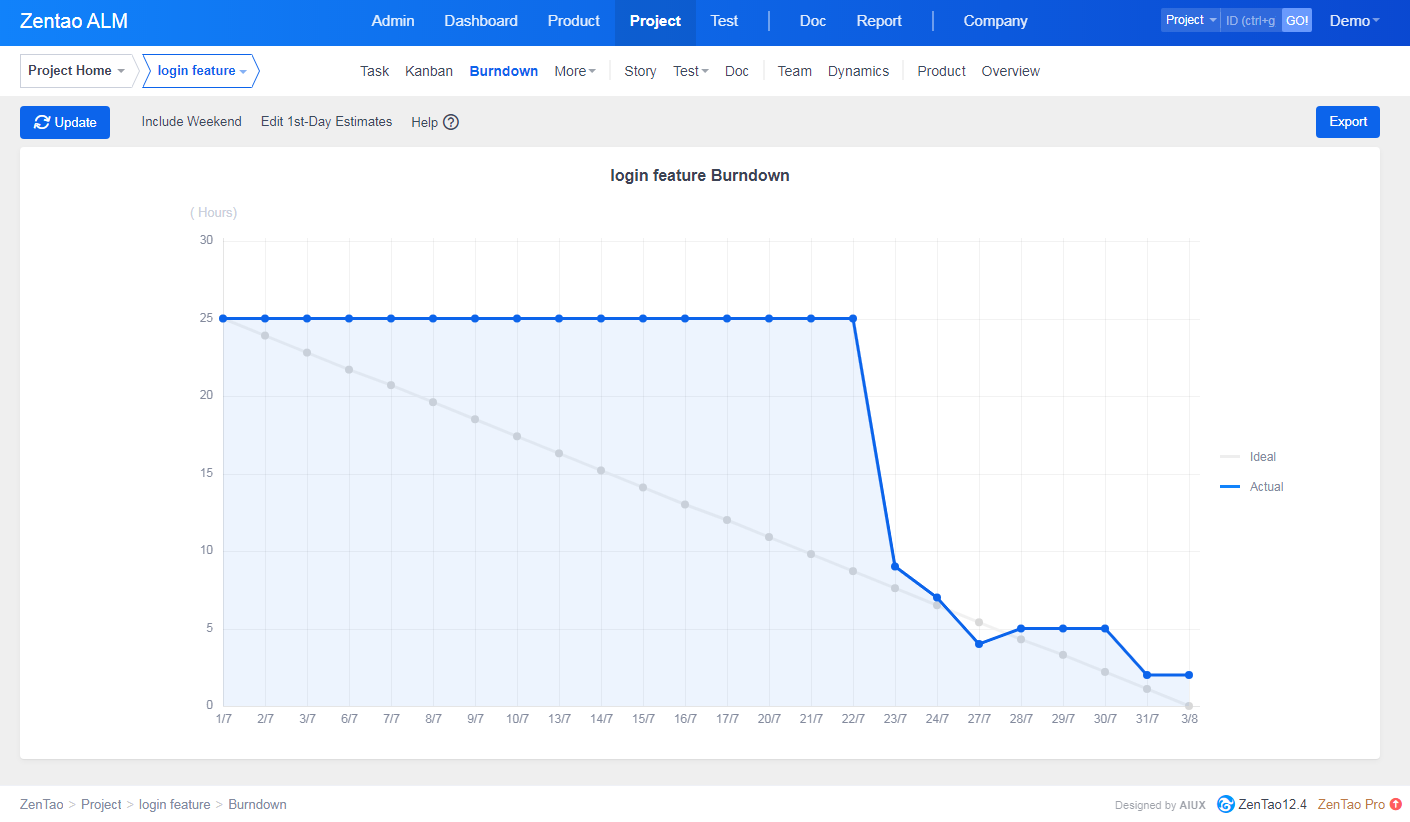Open the Project search type dropdown
Image resolution: width=1410 pixels, height=822 pixels.
(1190, 20)
